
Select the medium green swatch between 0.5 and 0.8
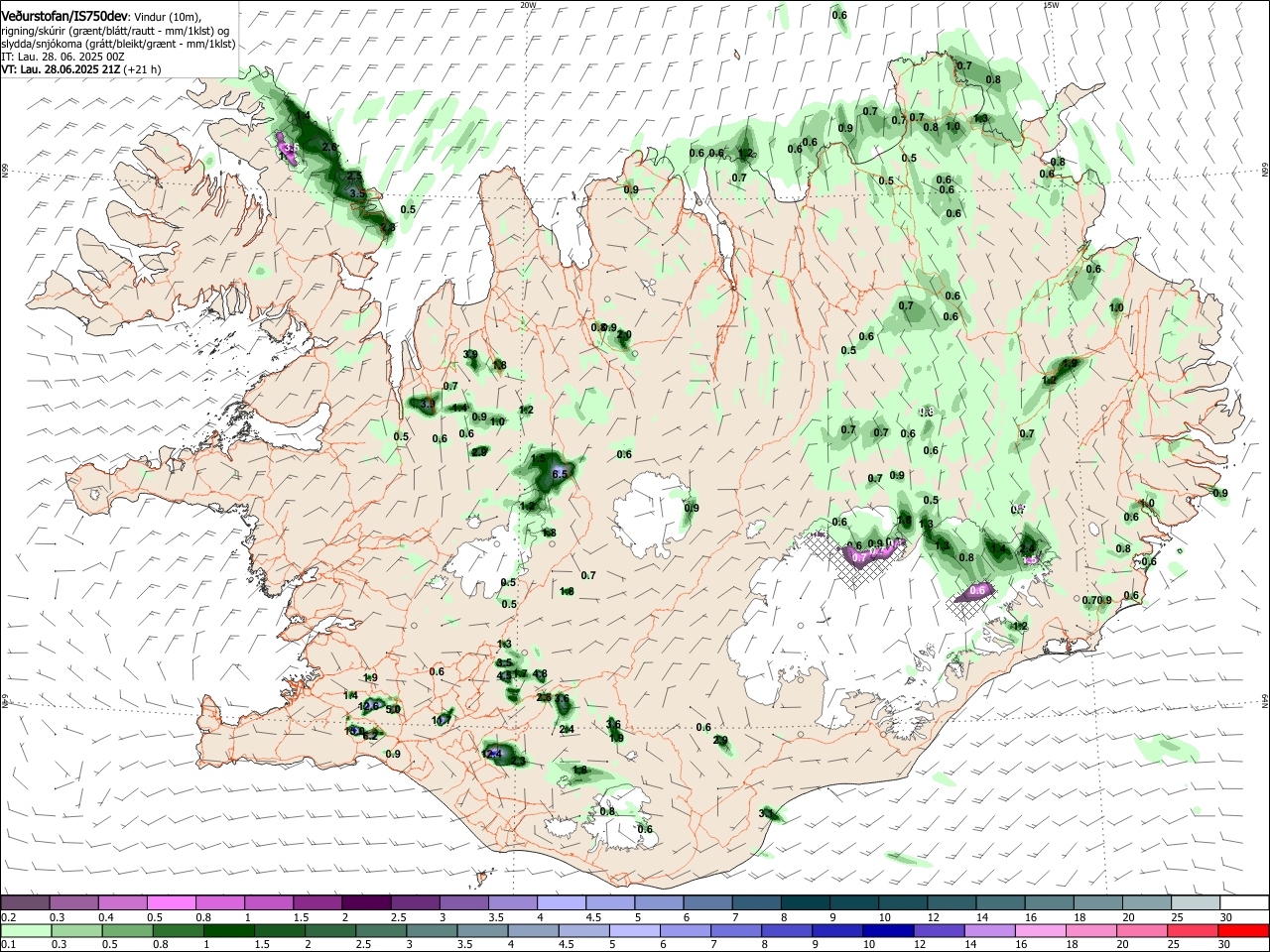[129, 931]
